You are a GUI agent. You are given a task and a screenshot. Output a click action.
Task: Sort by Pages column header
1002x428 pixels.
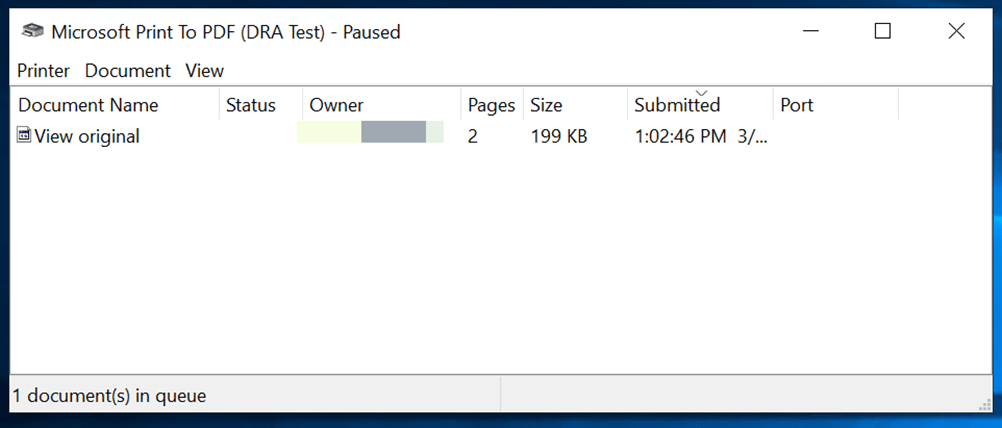point(491,105)
